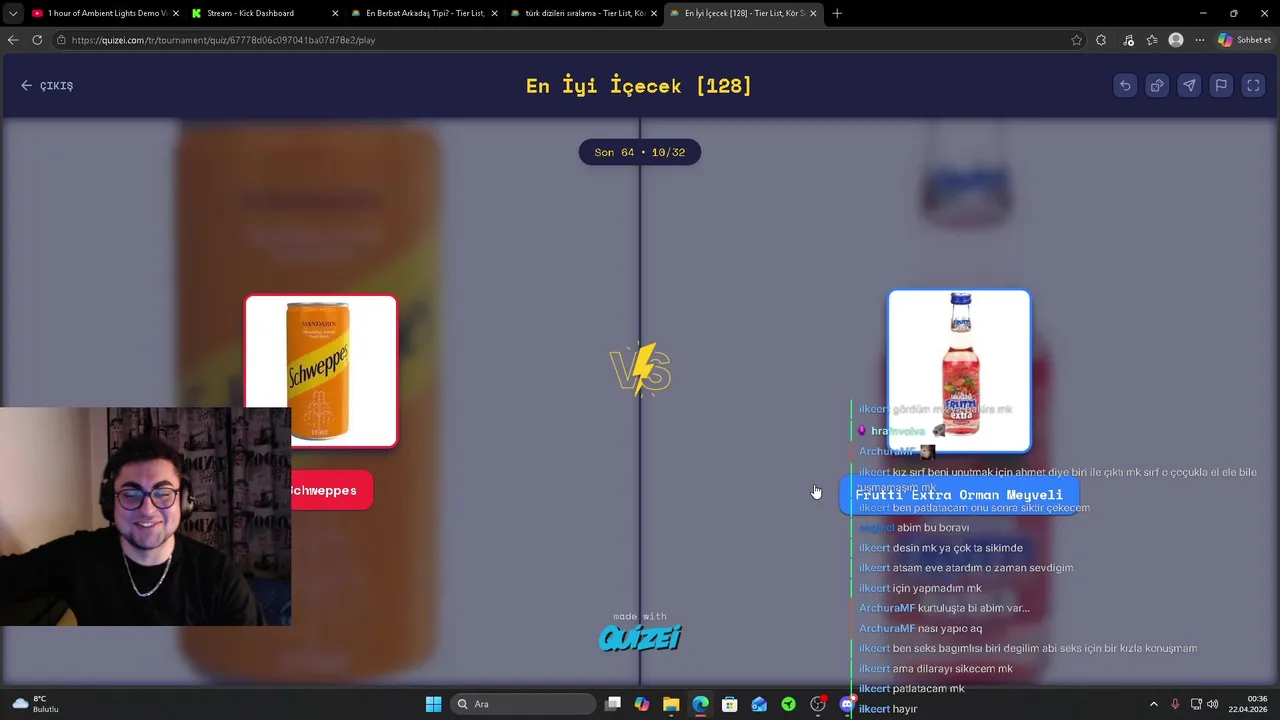
Task: Choose the Frutti Extra bottle image
Action: [x=959, y=370]
